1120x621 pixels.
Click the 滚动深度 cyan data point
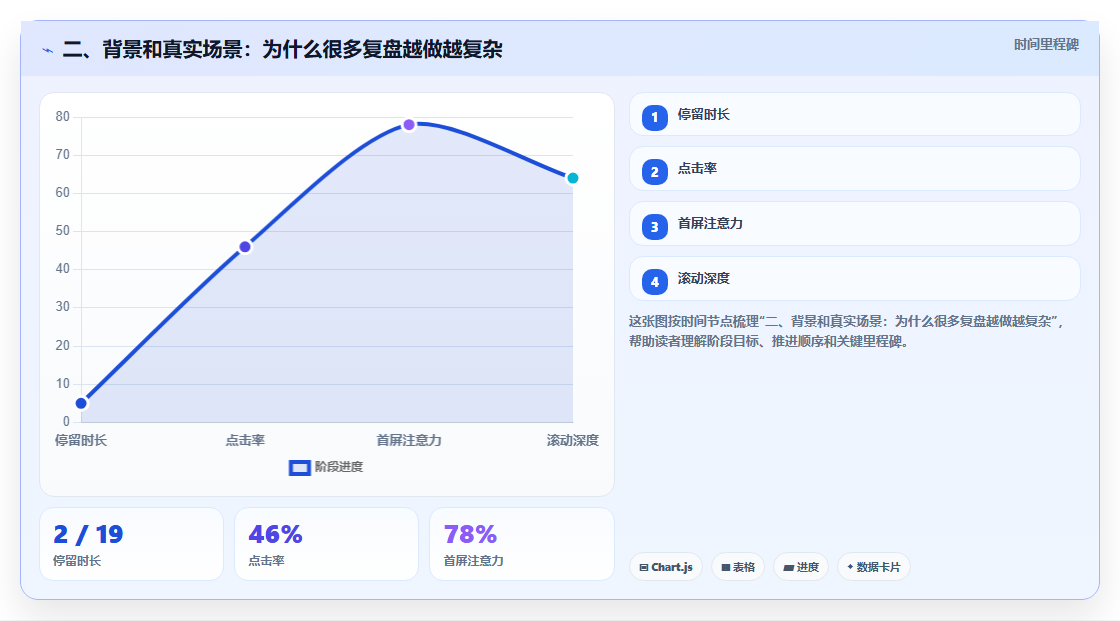tap(572, 178)
